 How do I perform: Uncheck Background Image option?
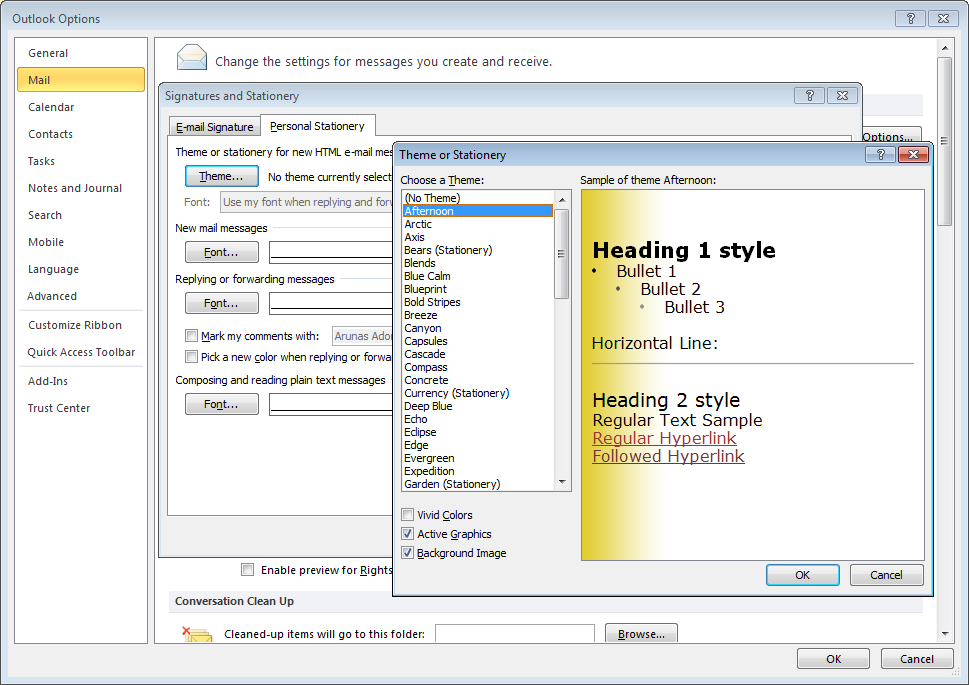pyautogui.click(x=407, y=553)
